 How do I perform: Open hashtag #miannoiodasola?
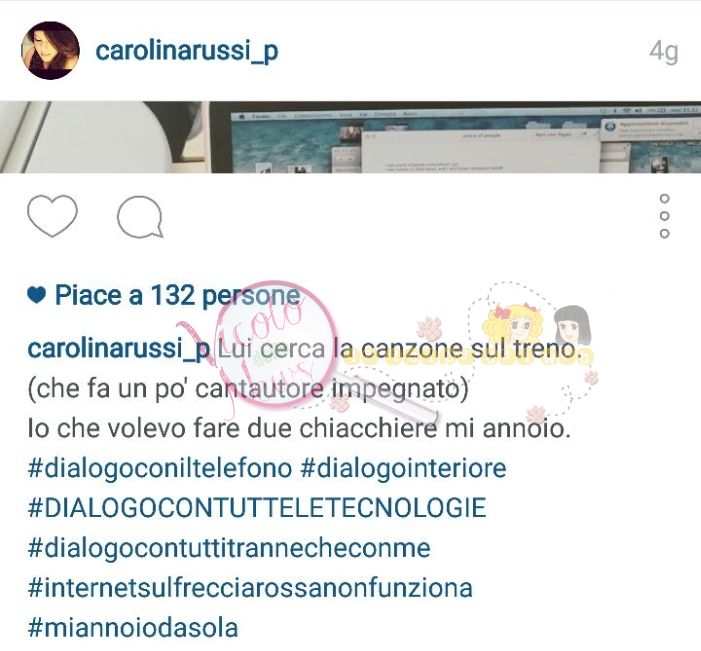point(133,628)
